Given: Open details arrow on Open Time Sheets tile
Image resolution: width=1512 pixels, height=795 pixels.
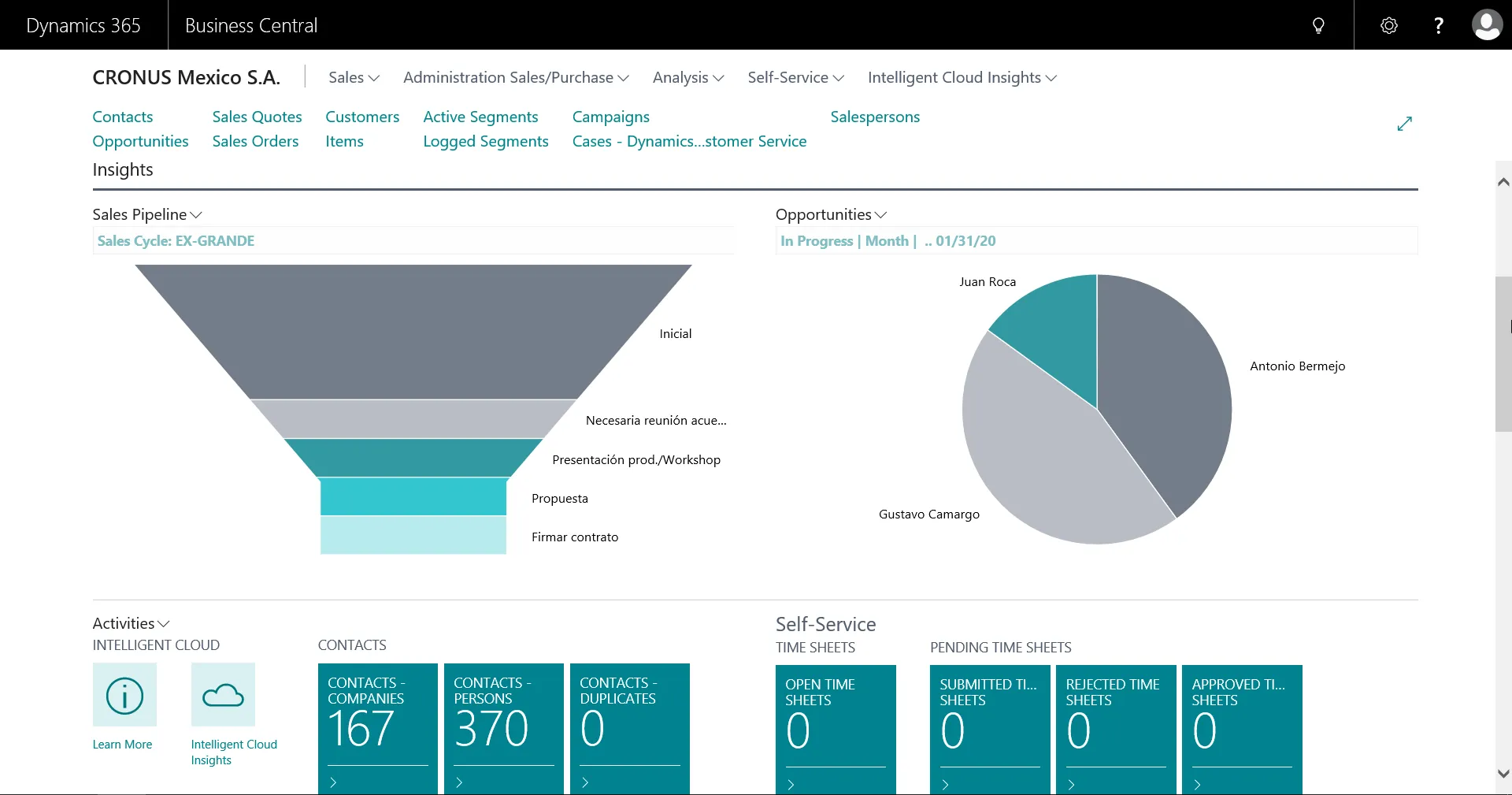Looking at the screenshot, I should (x=789, y=782).
